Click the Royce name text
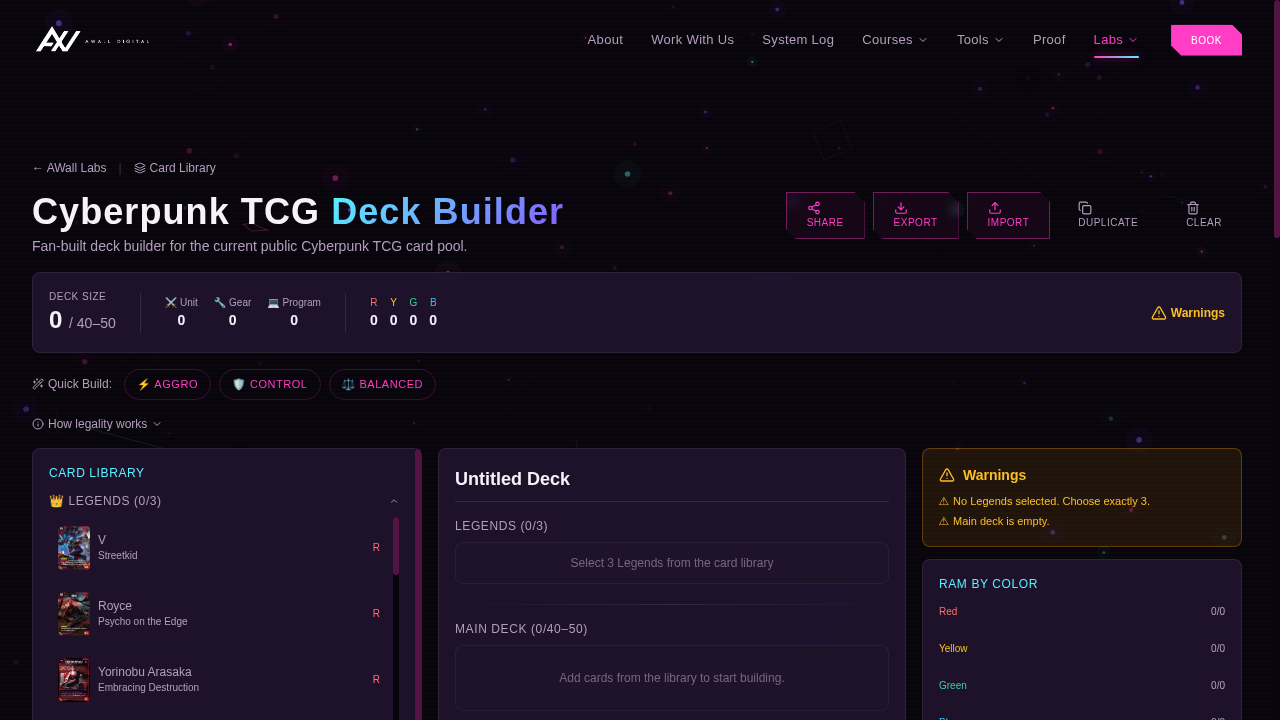1280x720 pixels. point(115,606)
